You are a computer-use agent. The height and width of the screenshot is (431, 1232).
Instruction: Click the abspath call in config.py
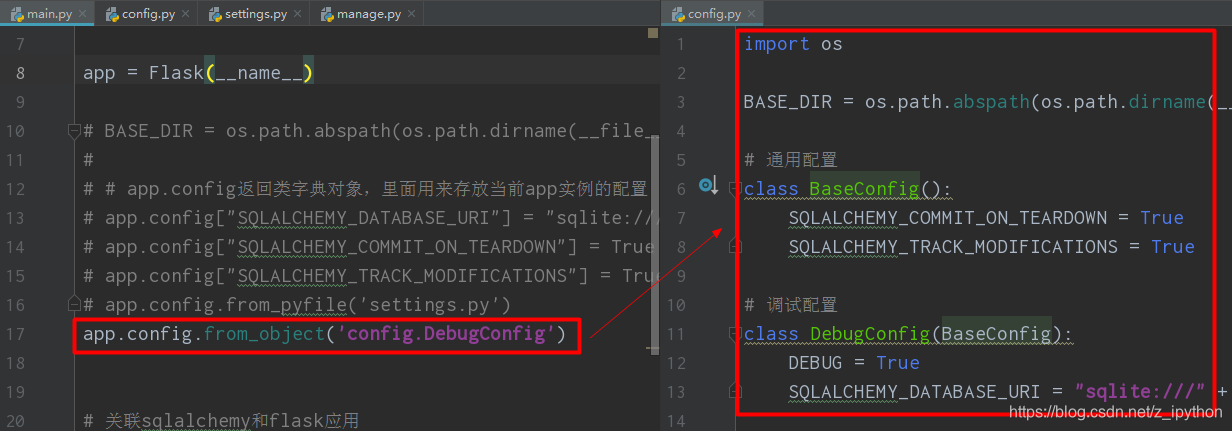[990, 102]
